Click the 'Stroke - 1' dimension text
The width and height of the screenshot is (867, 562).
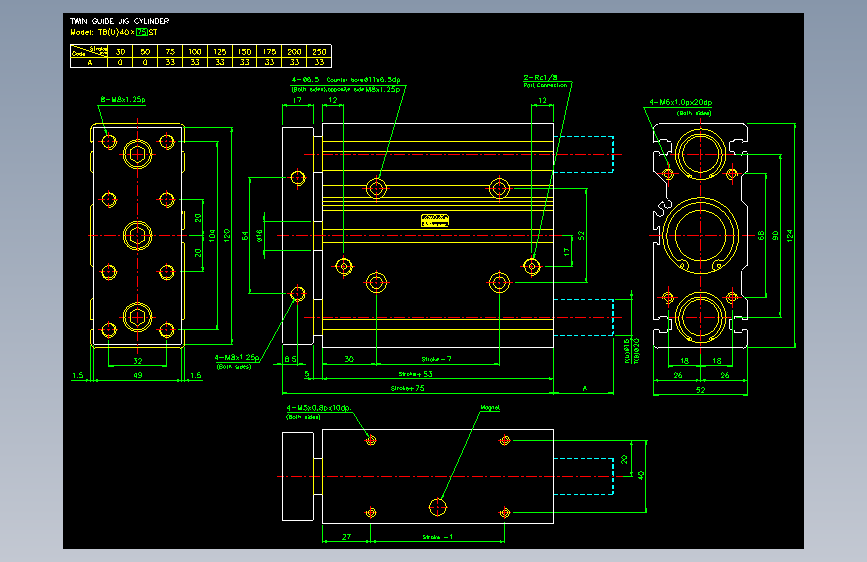click(437, 537)
